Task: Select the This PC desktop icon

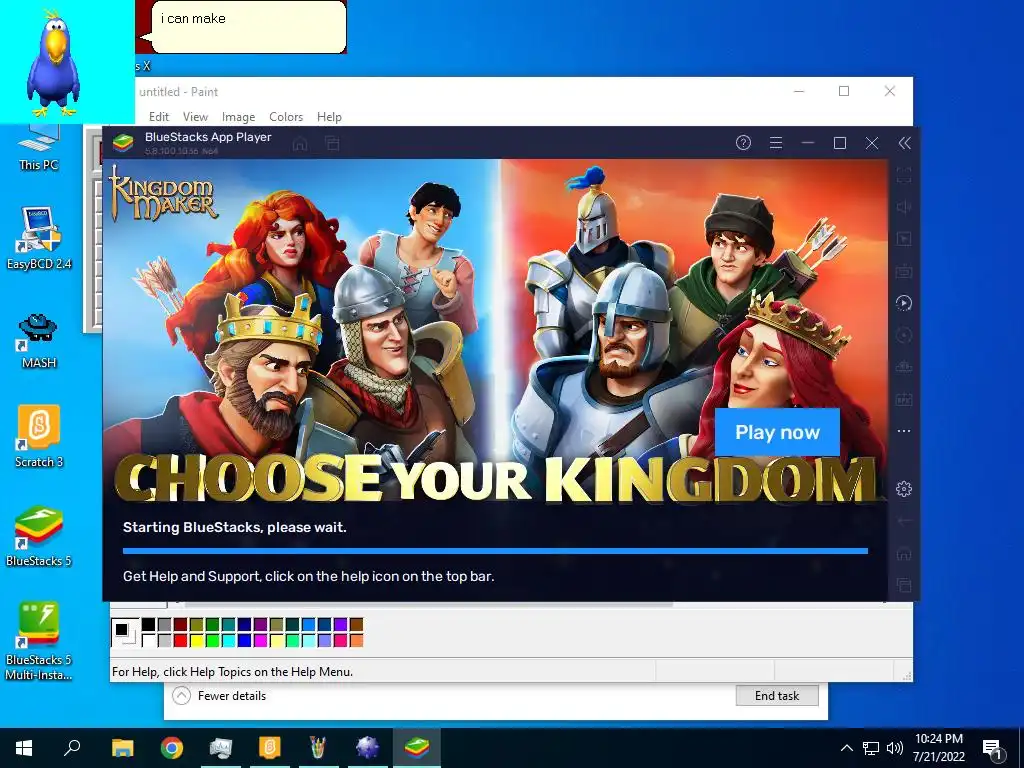Action: click(39, 149)
